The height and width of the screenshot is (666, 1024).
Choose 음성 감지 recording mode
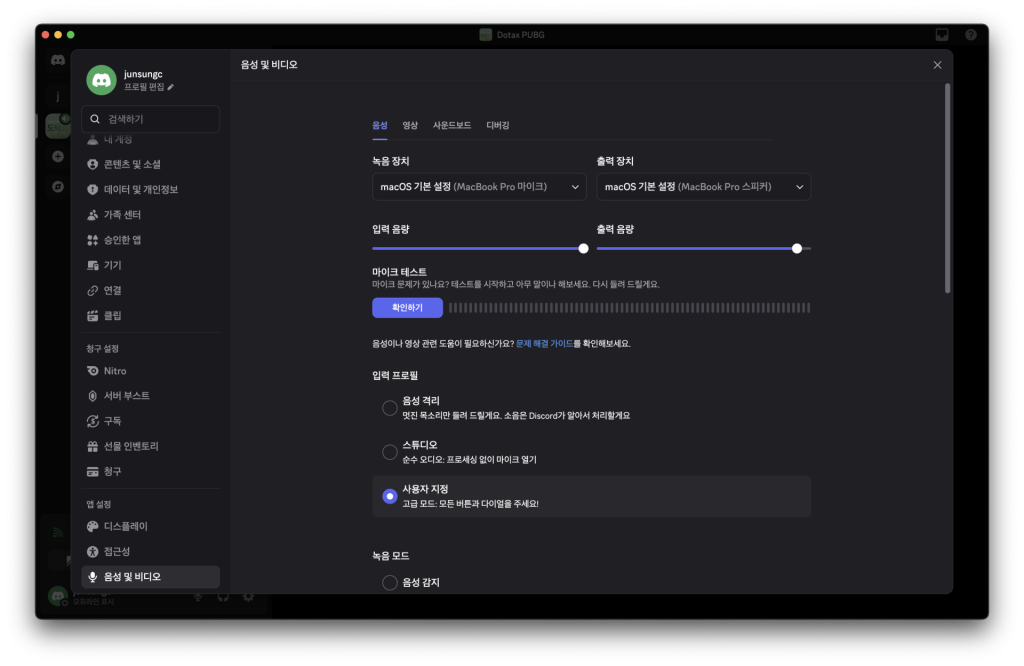390,583
